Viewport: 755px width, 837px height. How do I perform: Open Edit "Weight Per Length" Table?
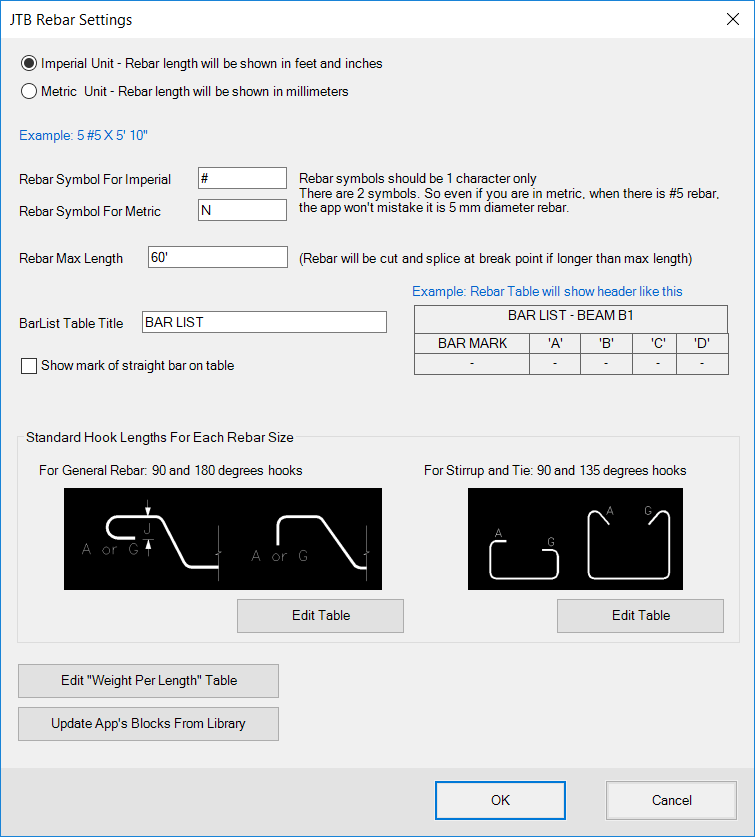148,681
